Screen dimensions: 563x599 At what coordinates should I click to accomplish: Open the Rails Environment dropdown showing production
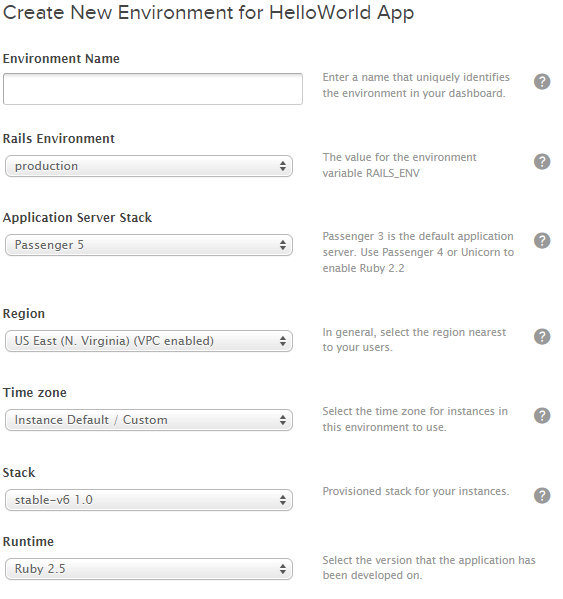(x=149, y=166)
